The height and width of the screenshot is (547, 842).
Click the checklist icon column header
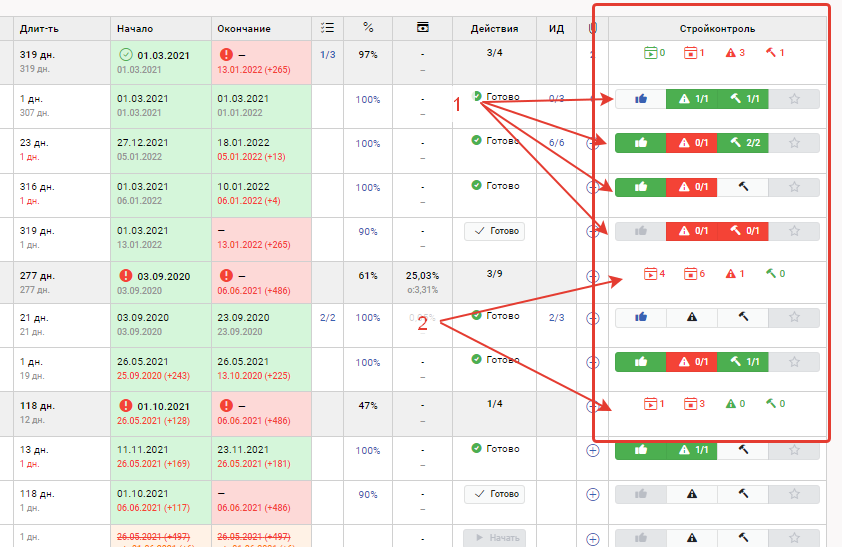pos(329,28)
